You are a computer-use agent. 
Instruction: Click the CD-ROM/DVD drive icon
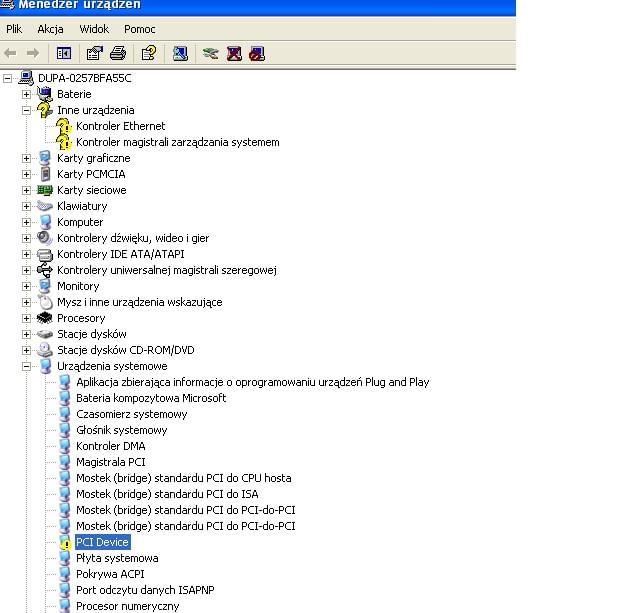pyautogui.click(x=45, y=350)
